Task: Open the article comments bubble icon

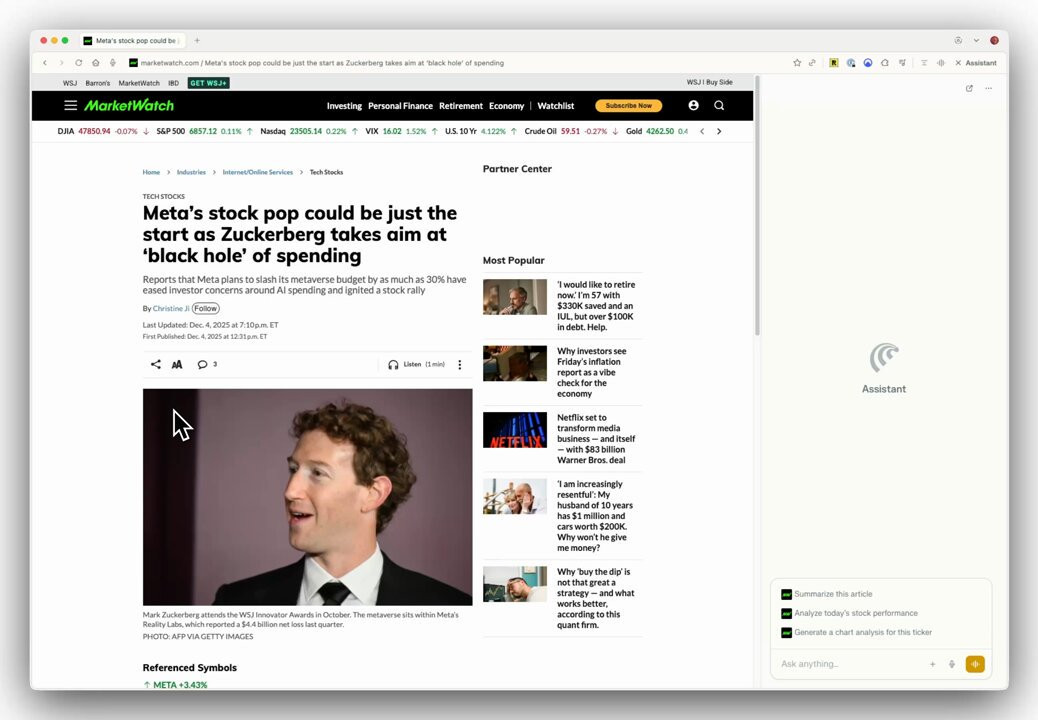Action: pyautogui.click(x=203, y=365)
